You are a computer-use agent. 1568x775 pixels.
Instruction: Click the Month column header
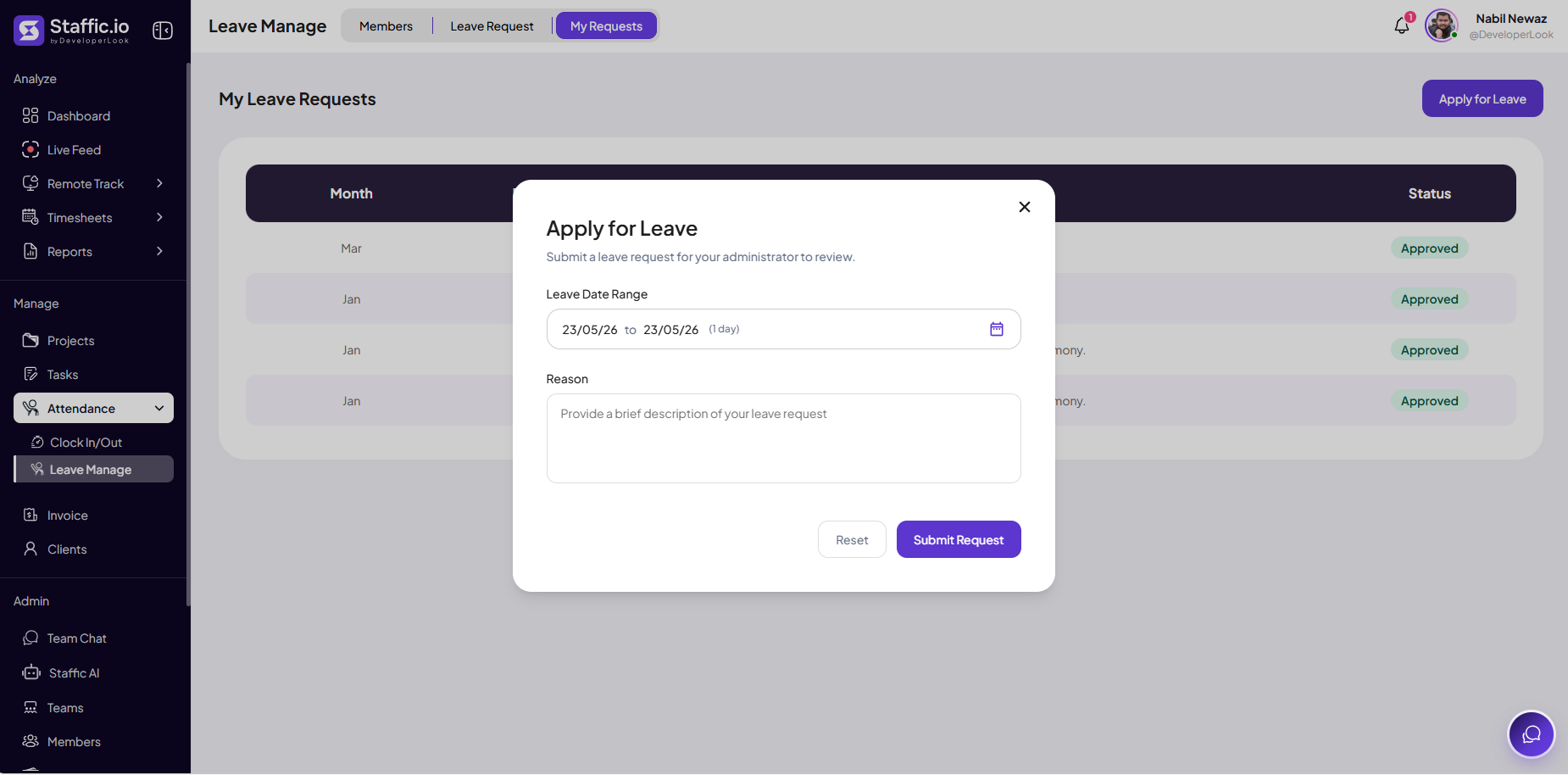(x=351, y=193)
